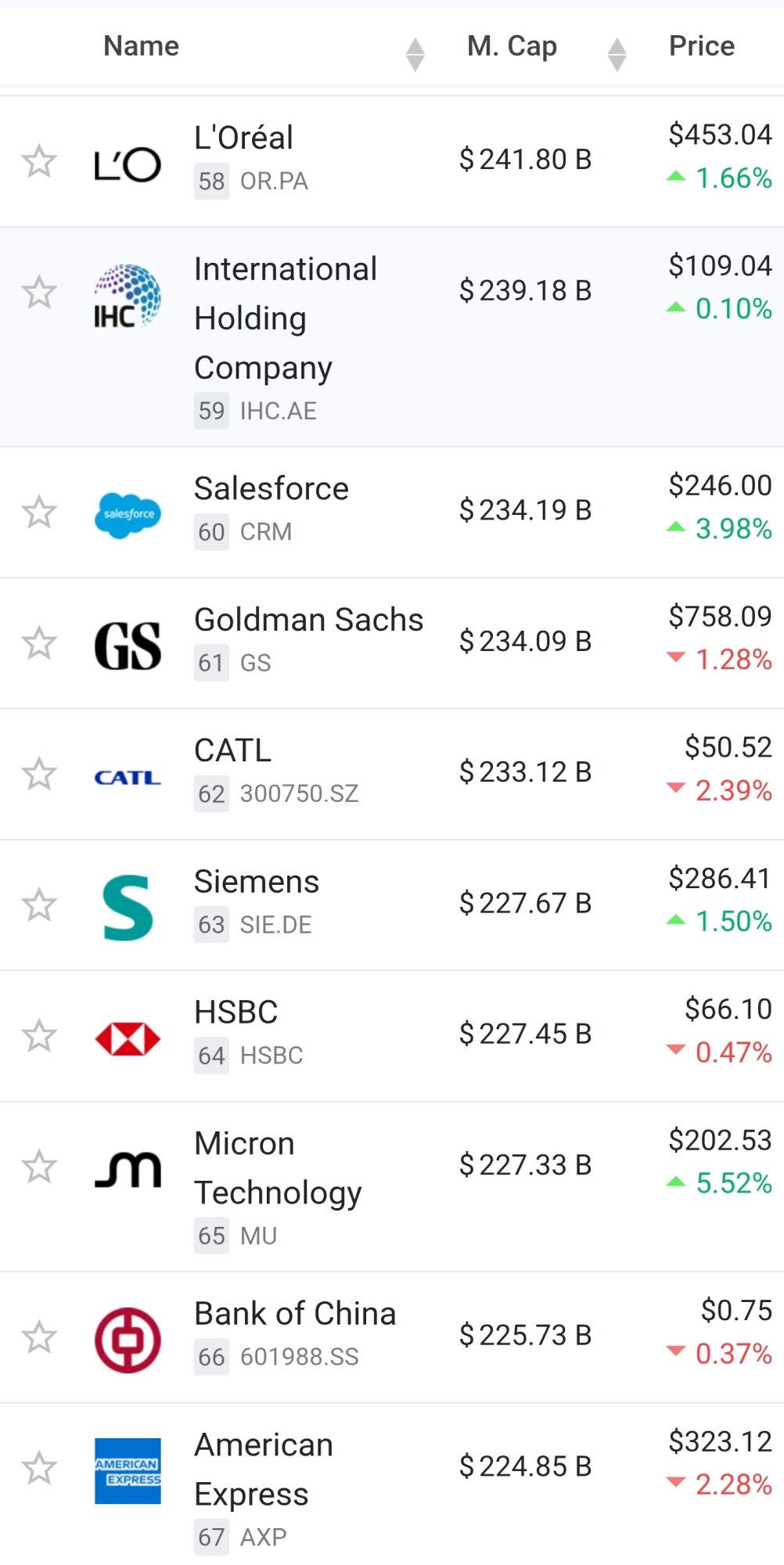Screen dimensions: 784x1565
Task: Open the CATL logo icon
Action: pyautogui.click(x=128, y=777)
